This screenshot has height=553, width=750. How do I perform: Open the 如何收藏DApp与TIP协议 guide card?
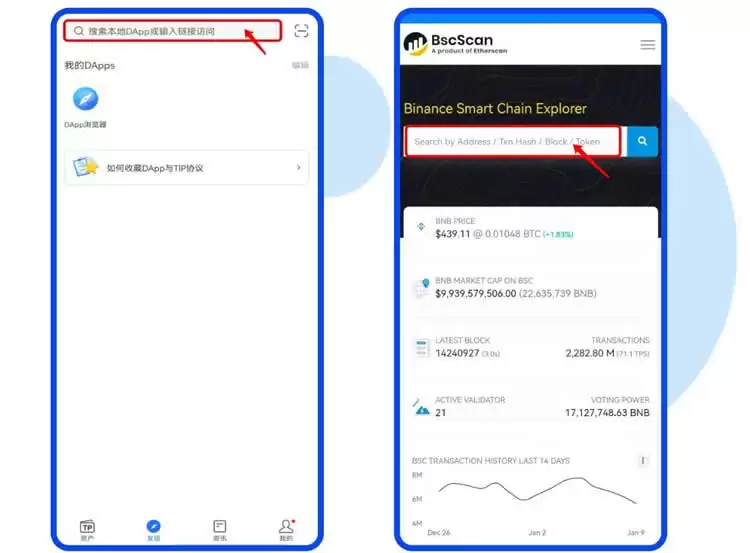[187, 168]
